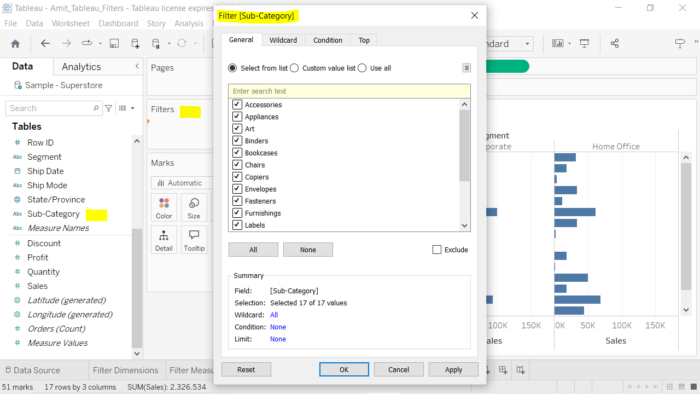Viewport: 700px width, 394px height.
Task: Enable the Exclude checkbox
Action: pos(437,249)
